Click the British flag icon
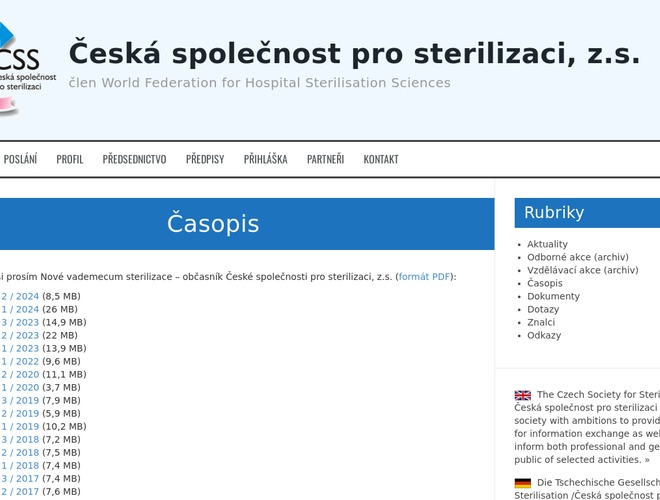This screenshot has height=500, width=660. [x=523, y=395]
